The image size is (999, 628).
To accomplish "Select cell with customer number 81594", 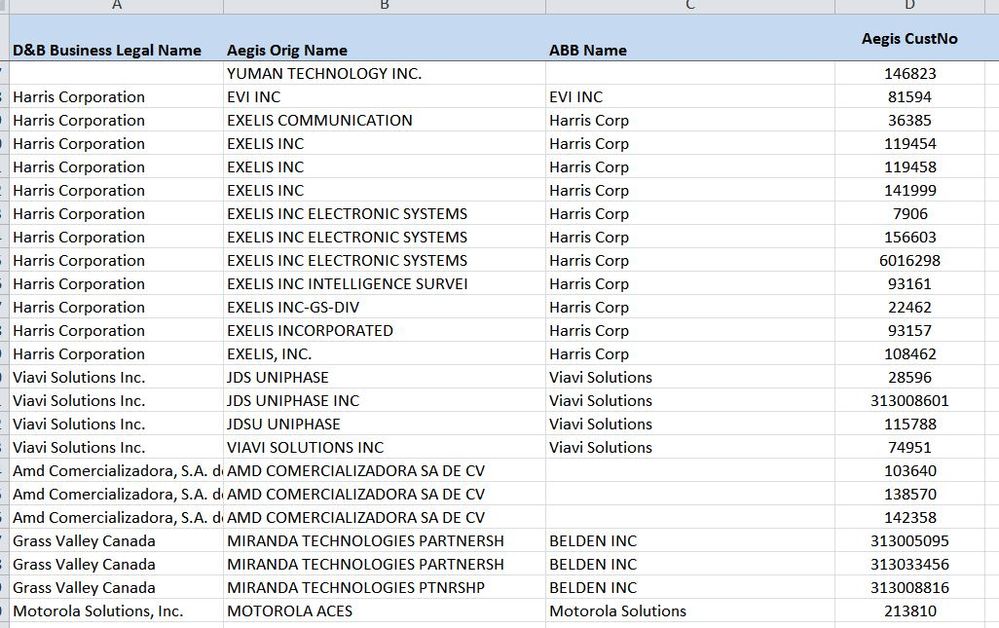I will click(x=909, y=97).
